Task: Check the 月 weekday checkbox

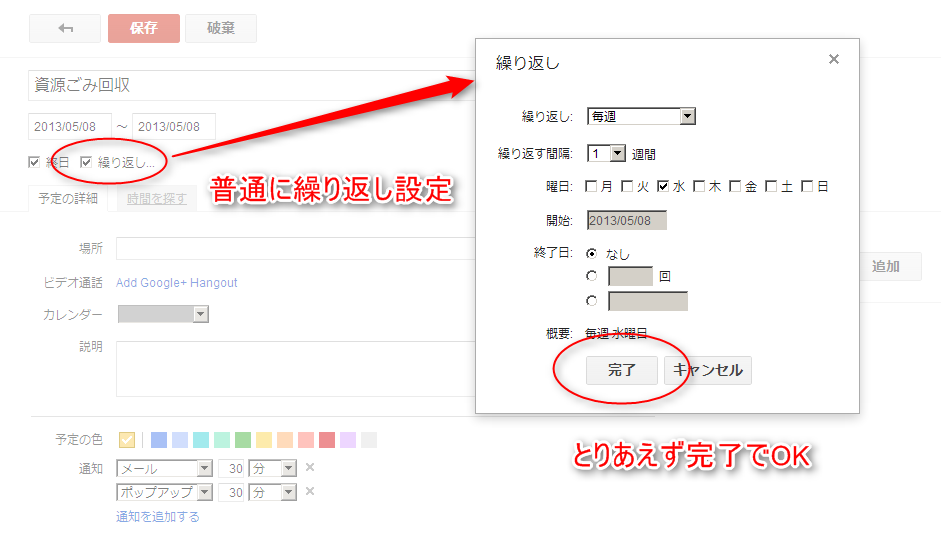Action: [592, 186]
